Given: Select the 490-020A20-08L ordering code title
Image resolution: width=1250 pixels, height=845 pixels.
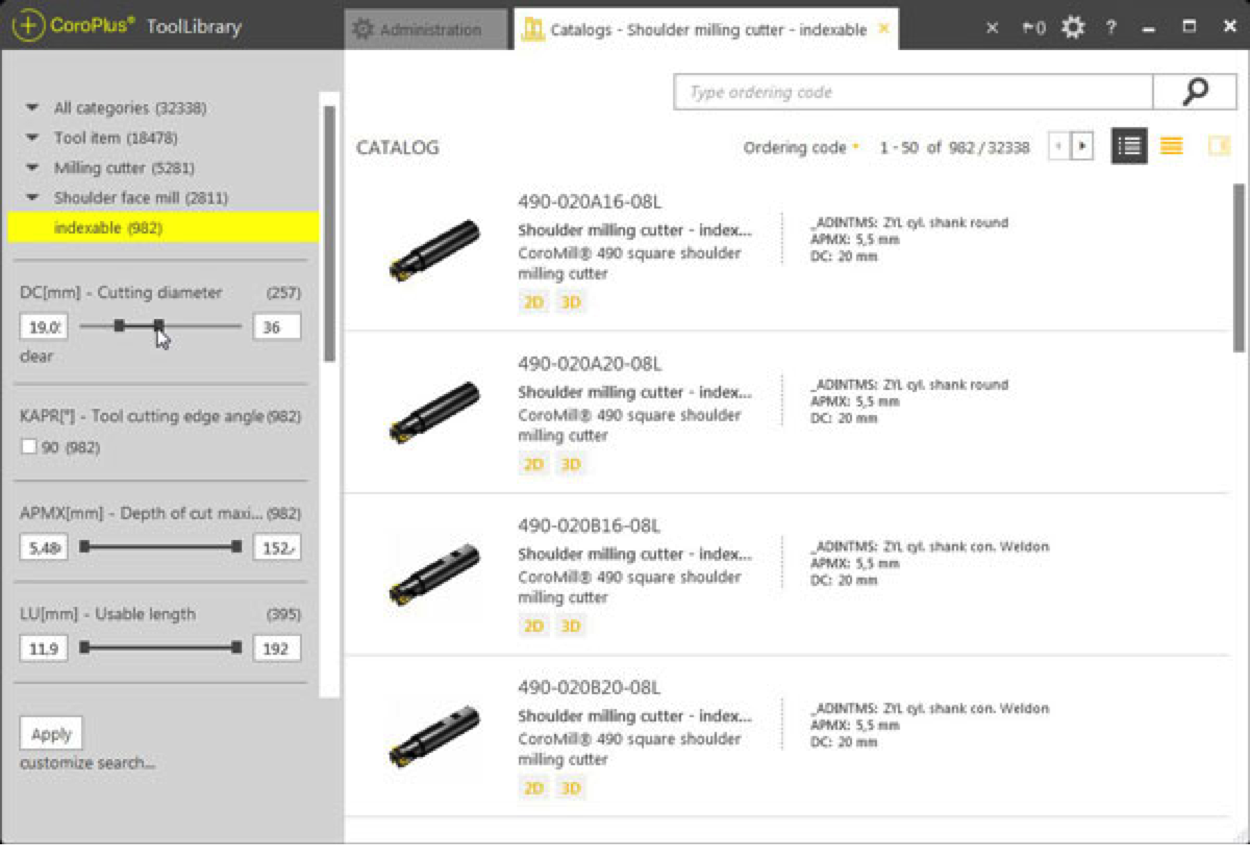Looking at the screenshot, I should (x=590, y=364).
